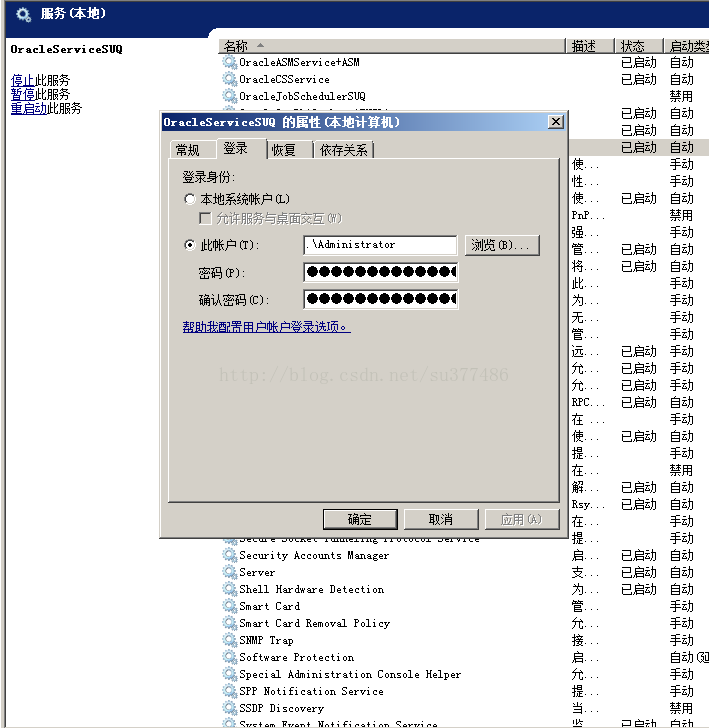
Task: Click the 确认密码 (Confirm password) field
Action: tap(380, 299)
